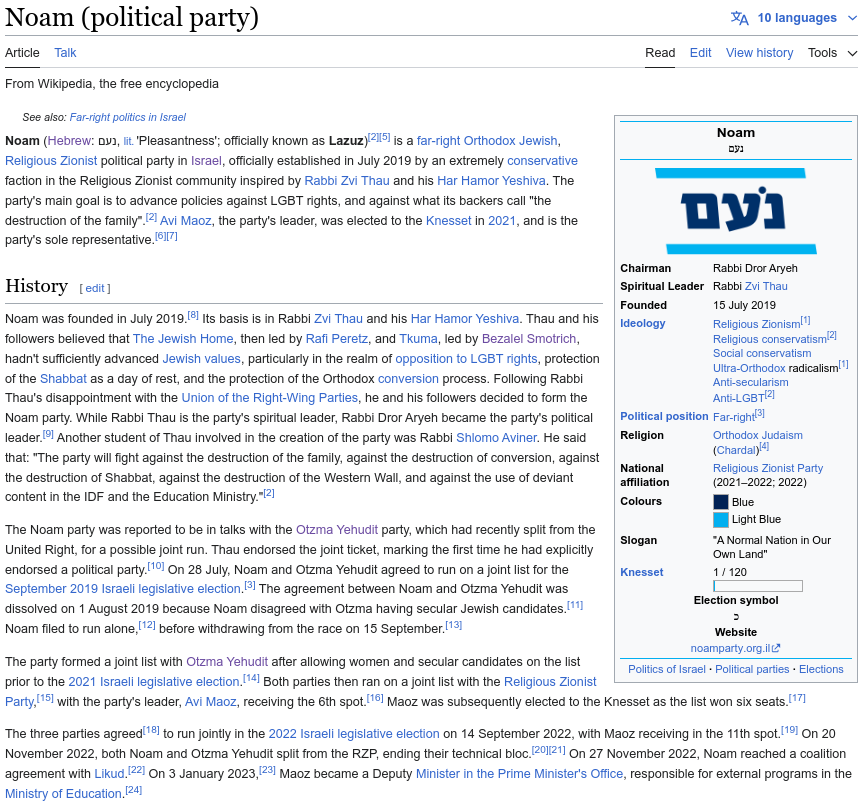Open the Shabbat link
Viewport: 866px width, 808px height.
tap(63, 379)
